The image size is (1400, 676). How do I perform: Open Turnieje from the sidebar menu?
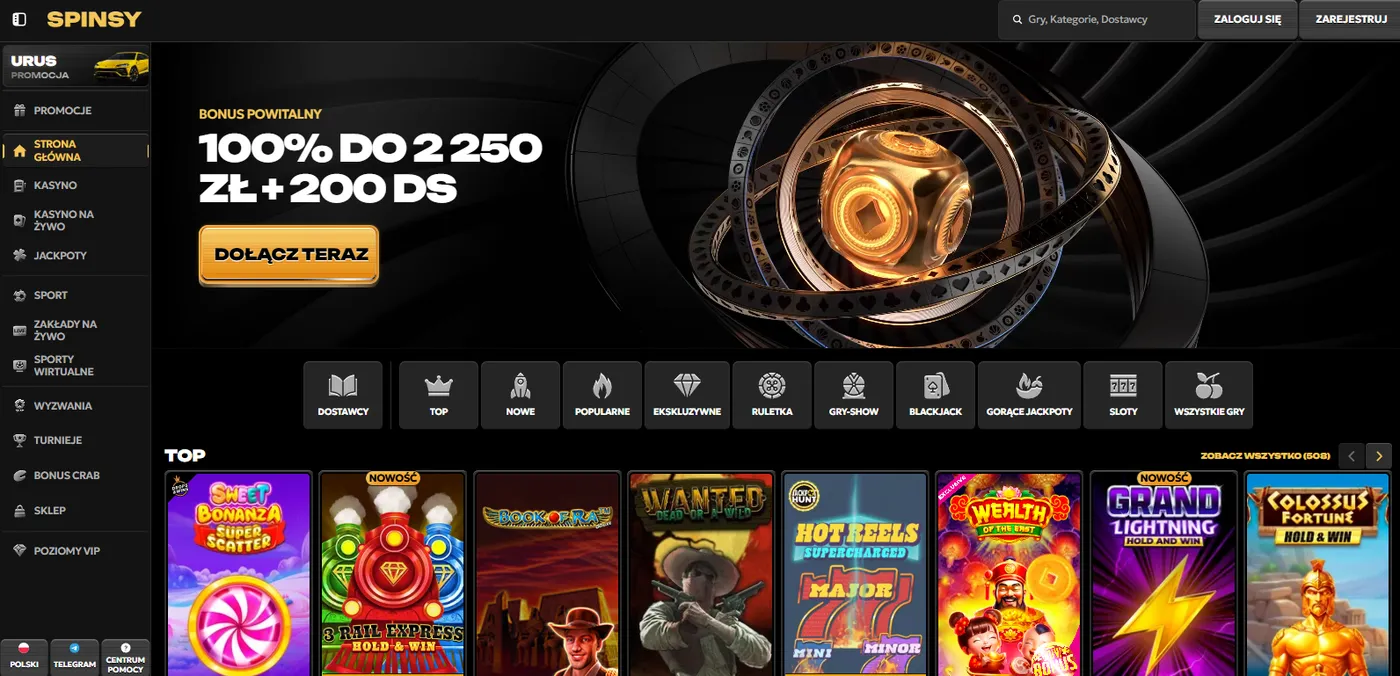(58, 440)
